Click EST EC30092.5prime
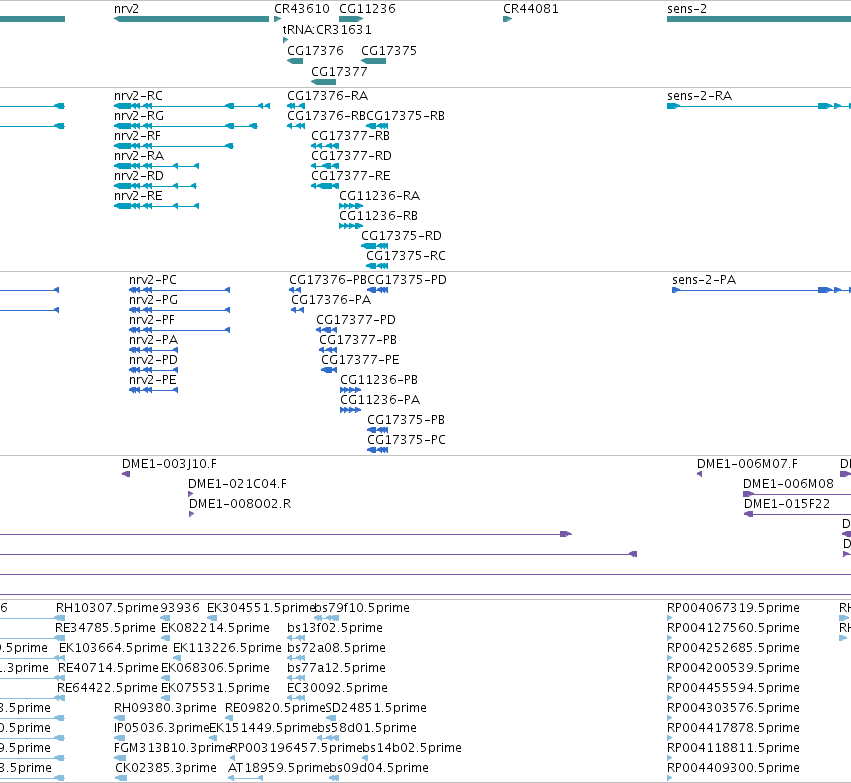The width and height of the screenshot is (851, 783). [338, 688]
